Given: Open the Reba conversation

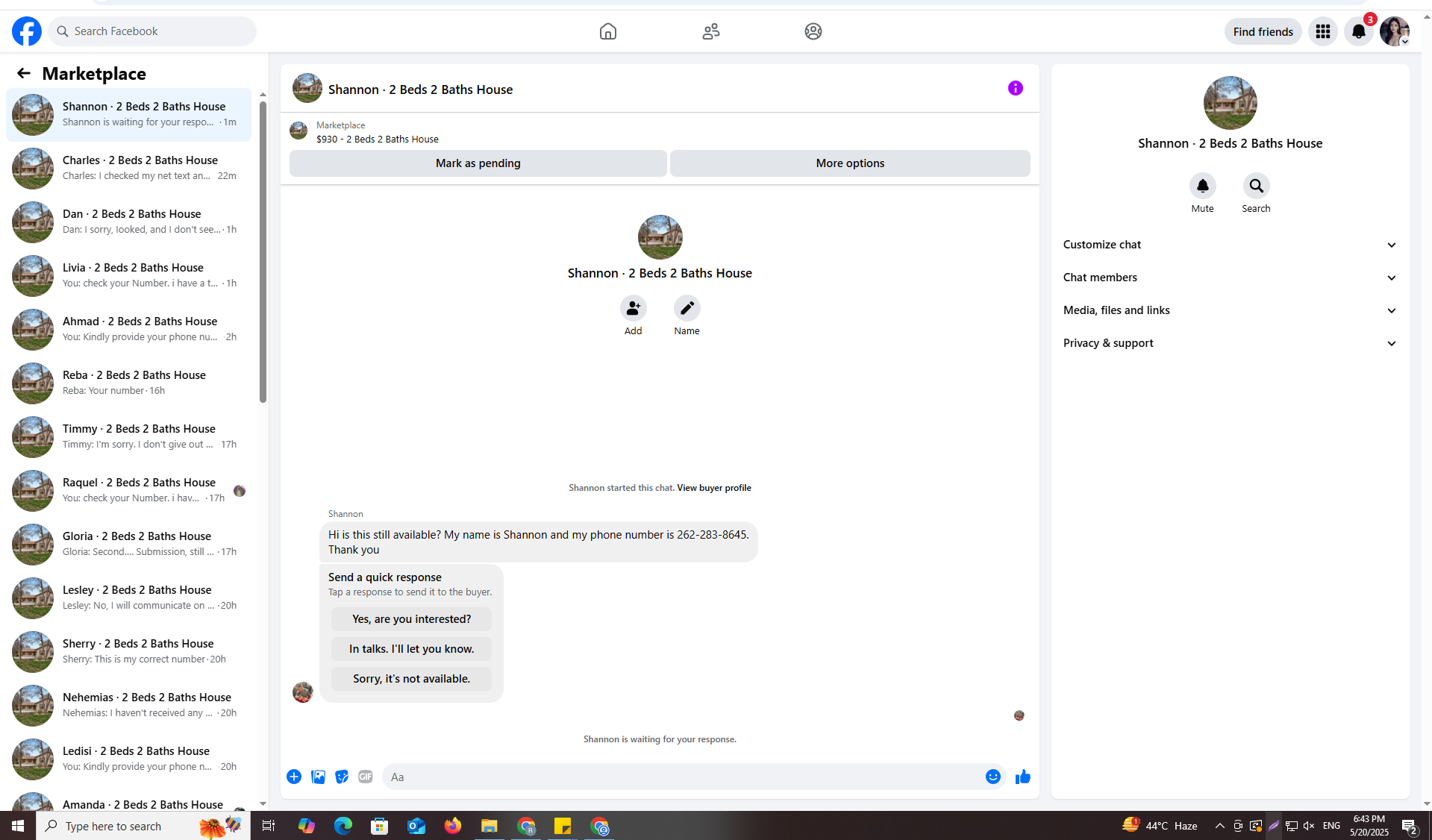Looking at the screenshot, I should (x=128, y=383).
